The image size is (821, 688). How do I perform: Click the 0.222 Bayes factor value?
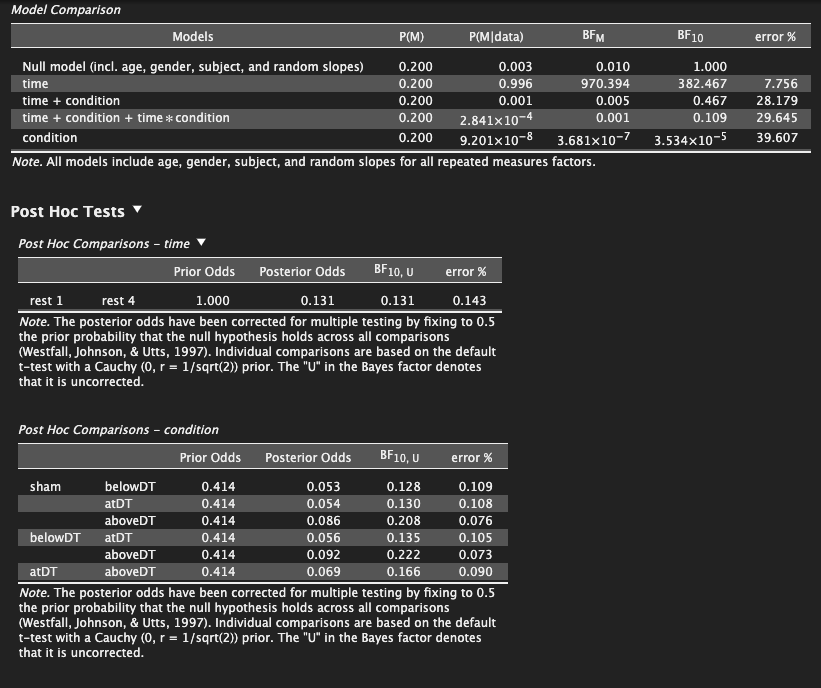tap(403, 555)
